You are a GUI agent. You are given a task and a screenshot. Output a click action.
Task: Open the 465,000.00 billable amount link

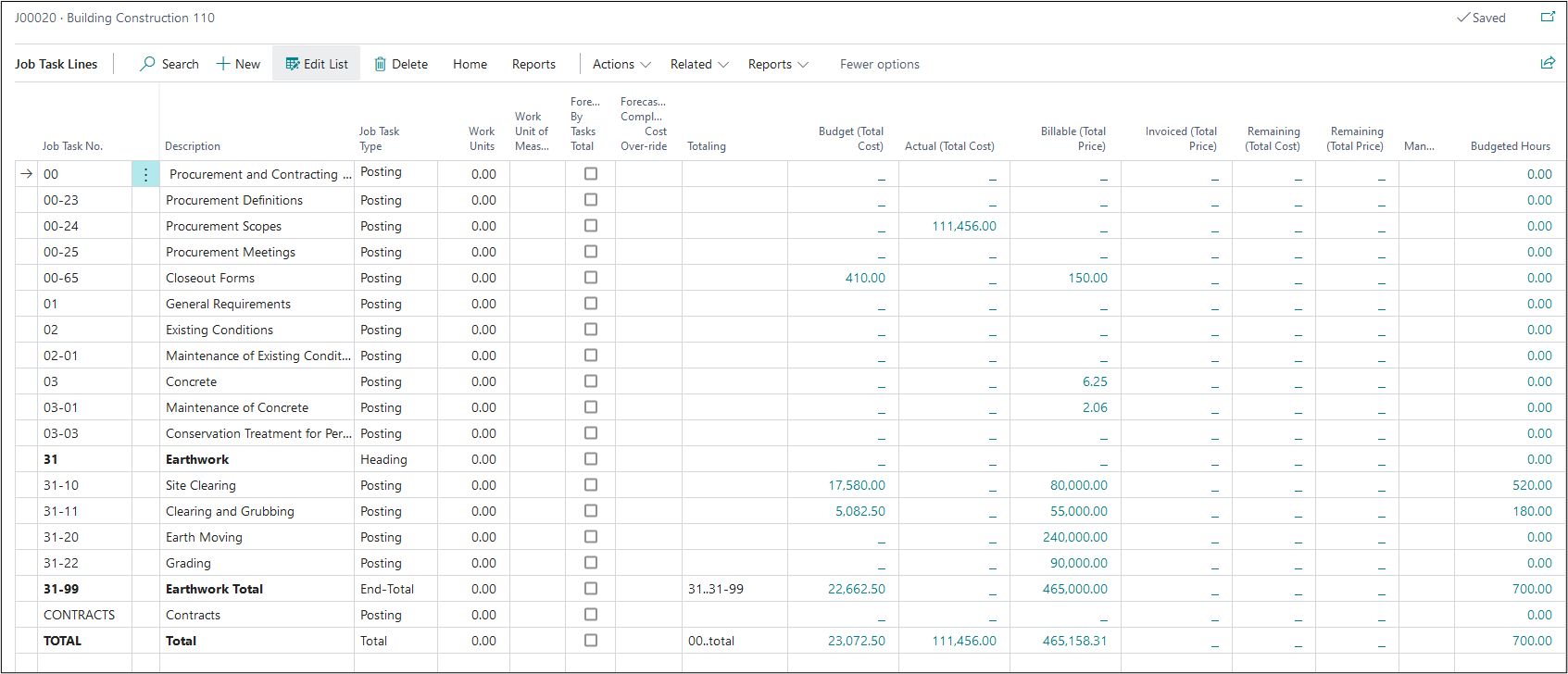pos(1074,589)
